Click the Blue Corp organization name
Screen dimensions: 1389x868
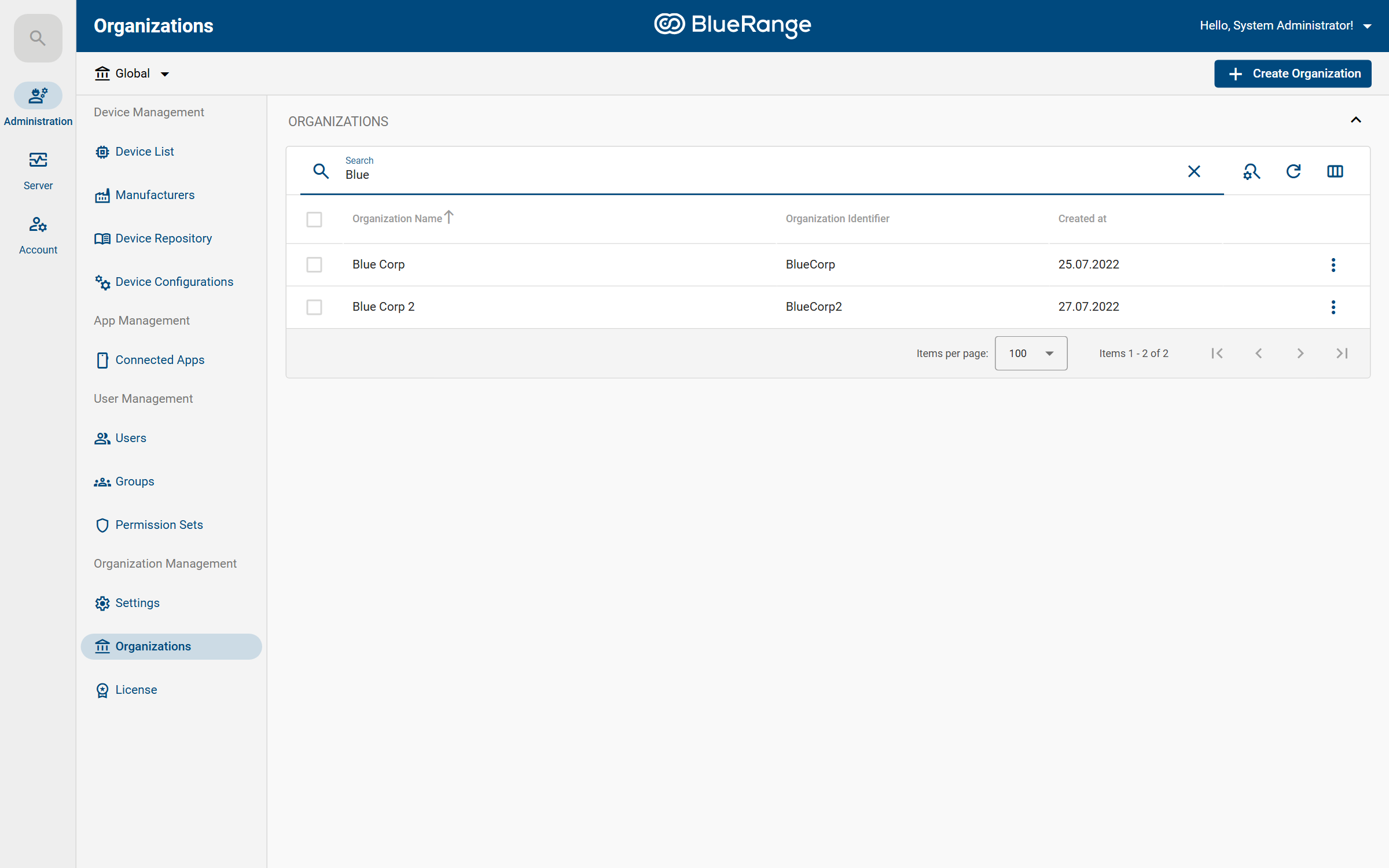tap(379, 264)
